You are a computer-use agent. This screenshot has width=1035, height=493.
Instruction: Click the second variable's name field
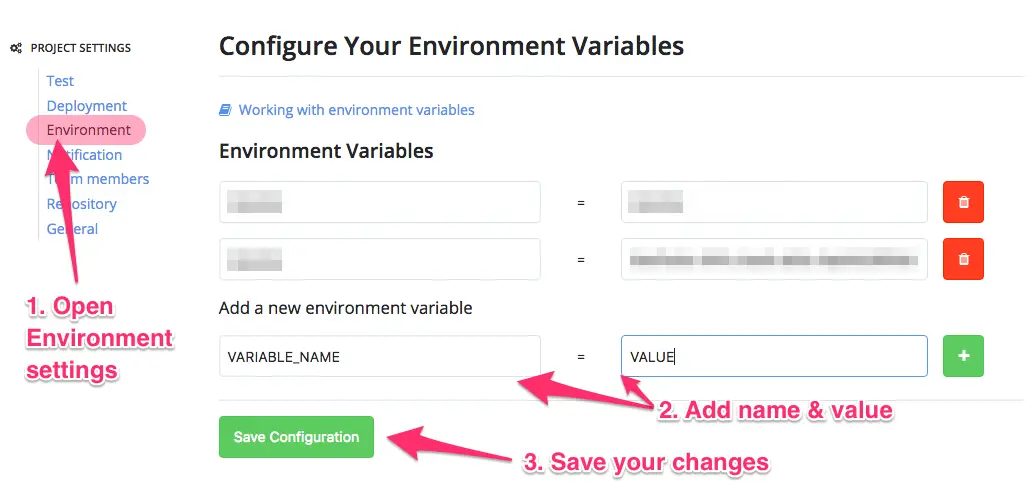pos(380,259)
